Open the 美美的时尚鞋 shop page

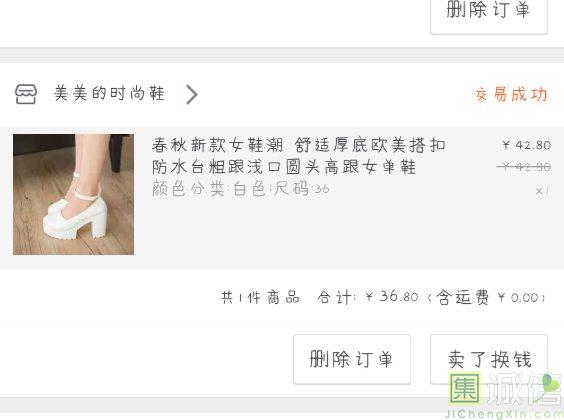coord(109,93)
